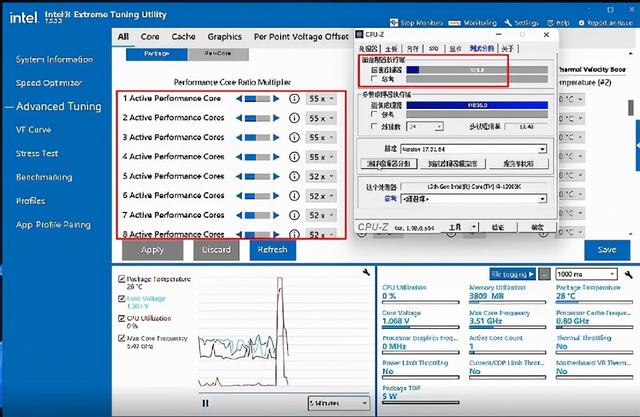Open Monitoring from the top toolbar
Viewport: 640px width, 417px height.
473,23
